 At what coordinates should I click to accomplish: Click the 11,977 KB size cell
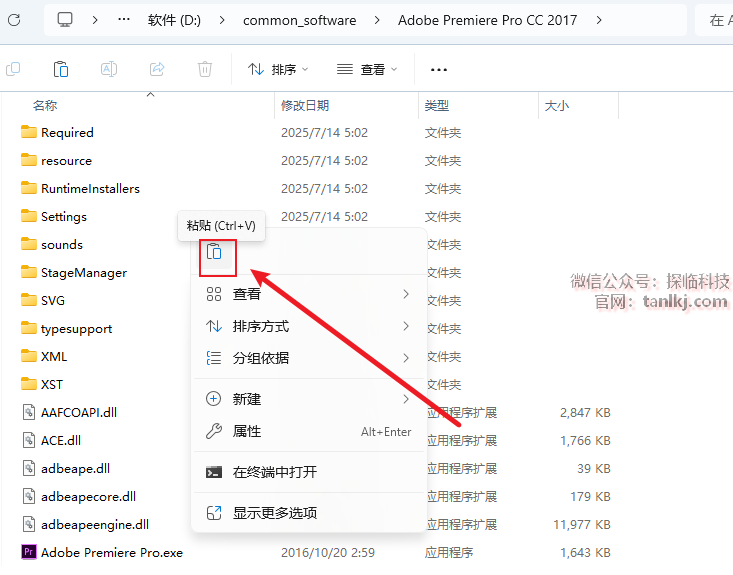point(582,525)
